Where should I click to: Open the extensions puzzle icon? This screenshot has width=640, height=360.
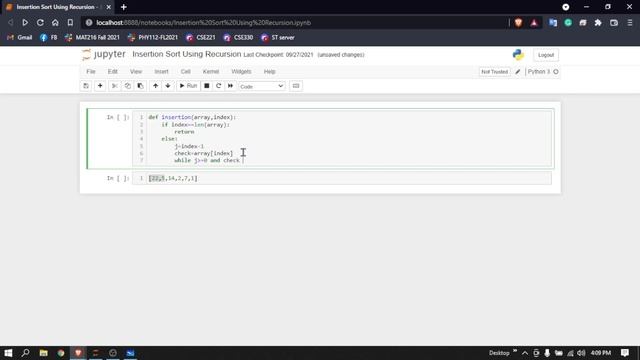point(598,23)
